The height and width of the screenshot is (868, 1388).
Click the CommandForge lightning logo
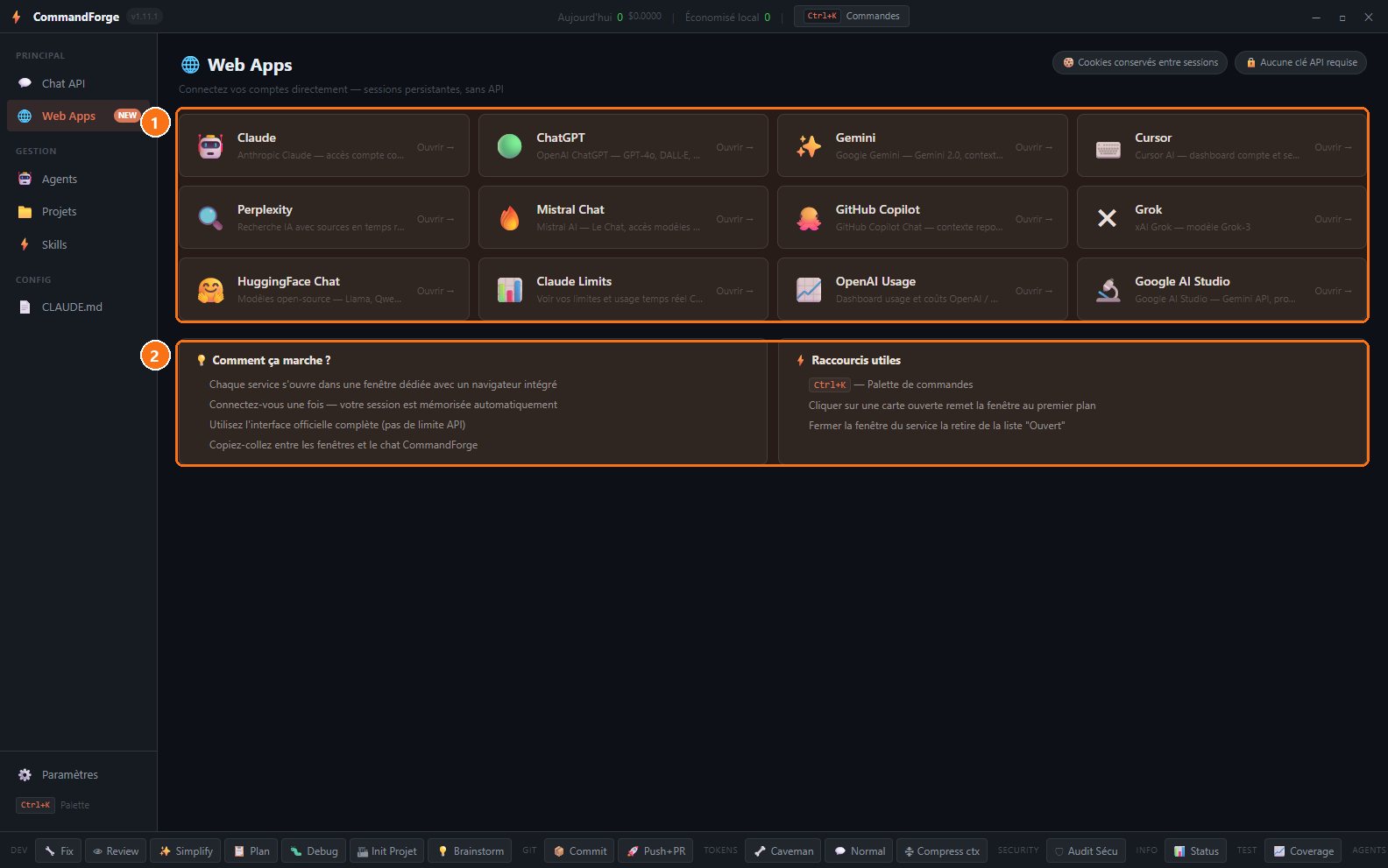16,17
